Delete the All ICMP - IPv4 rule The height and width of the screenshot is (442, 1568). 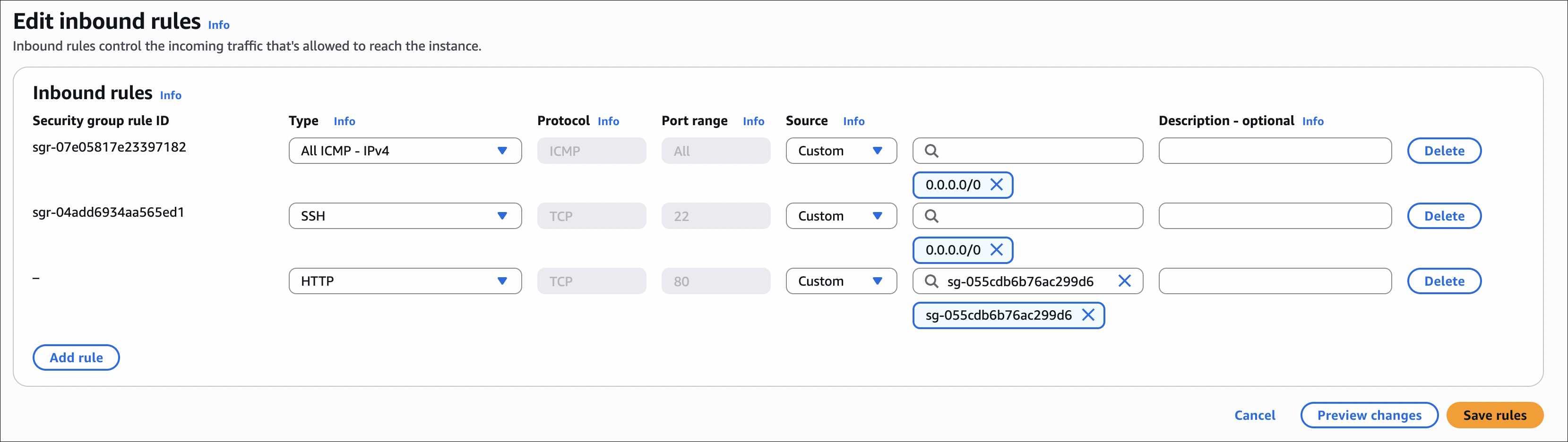pyautogui.click(x=1444, y=151)
